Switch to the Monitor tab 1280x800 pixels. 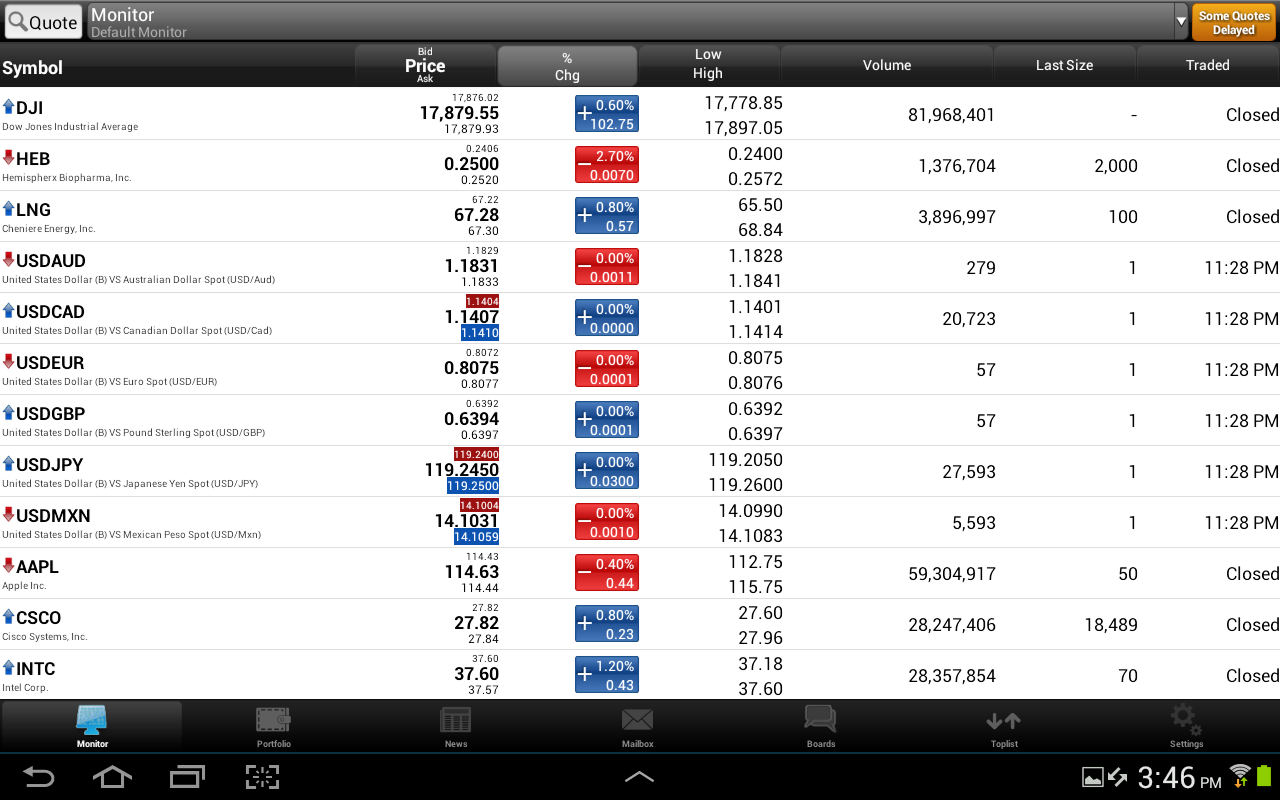click(92, 727)
